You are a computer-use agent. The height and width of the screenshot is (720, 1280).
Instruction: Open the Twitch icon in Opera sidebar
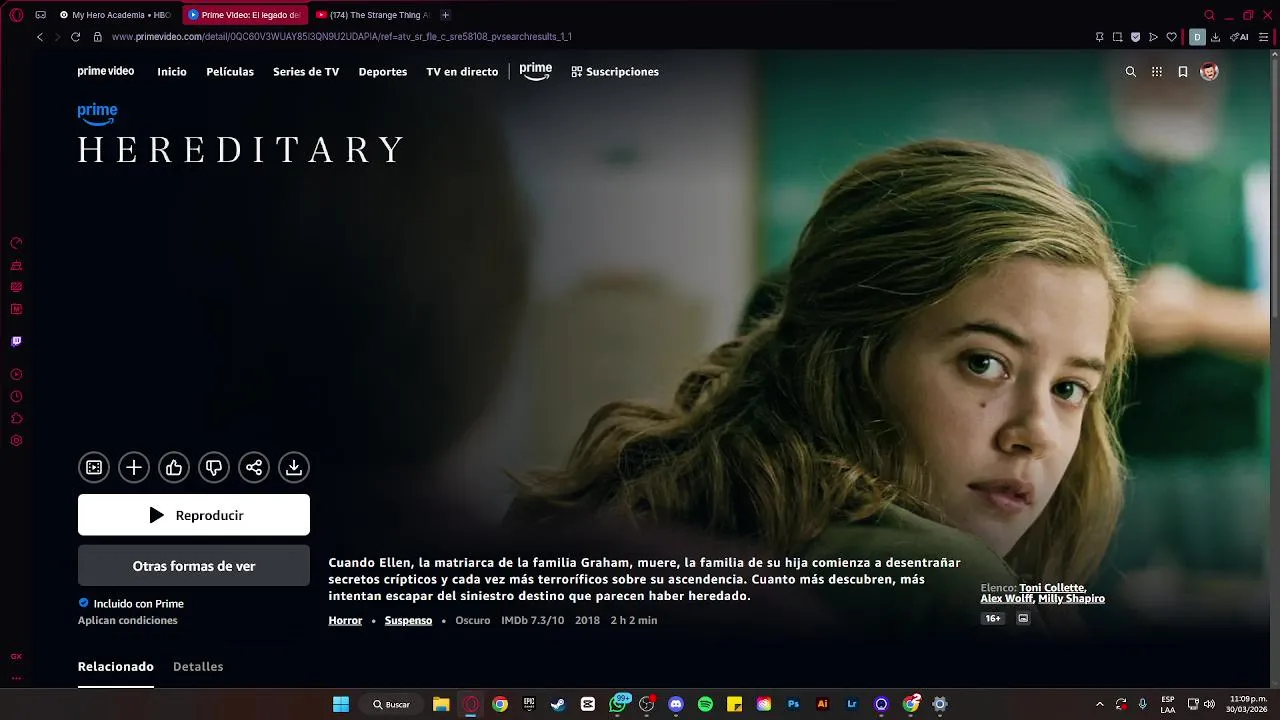(16, 341)
